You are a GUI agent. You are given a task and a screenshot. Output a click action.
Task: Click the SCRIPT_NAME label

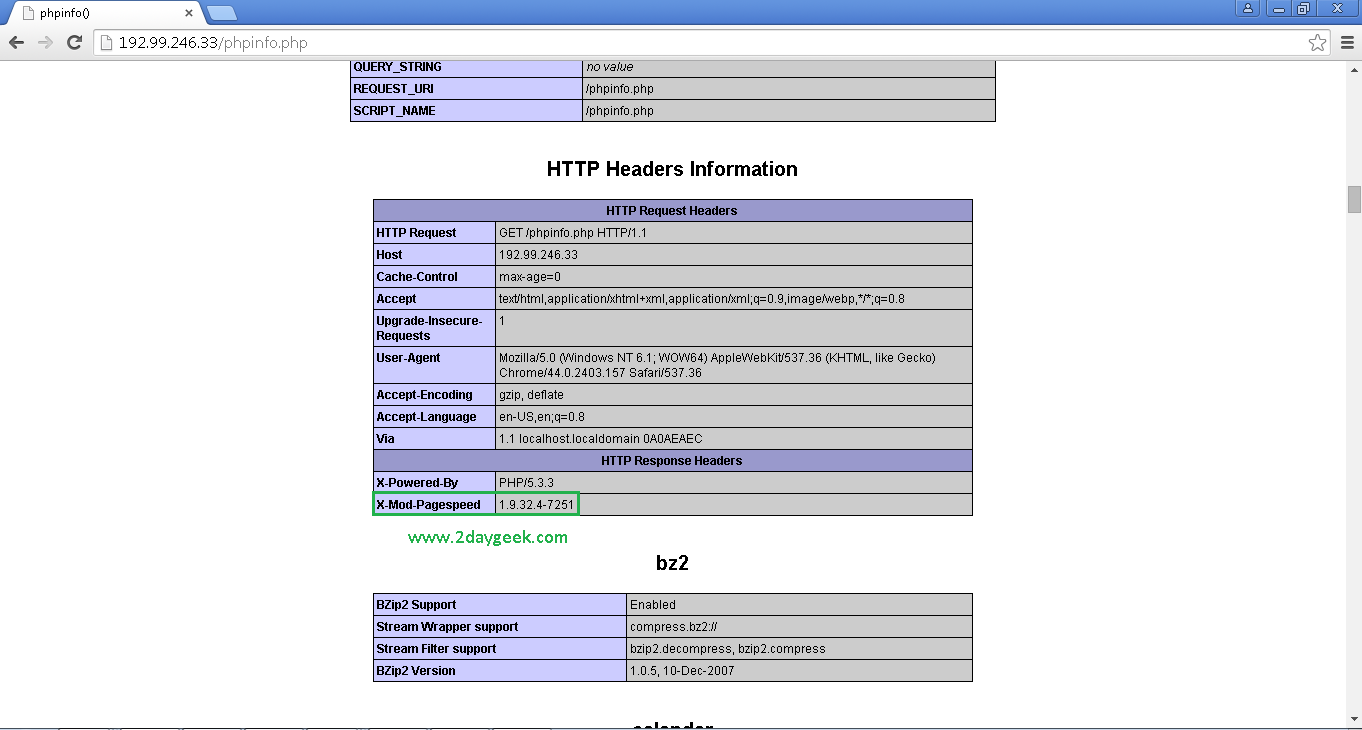[394, 111]
